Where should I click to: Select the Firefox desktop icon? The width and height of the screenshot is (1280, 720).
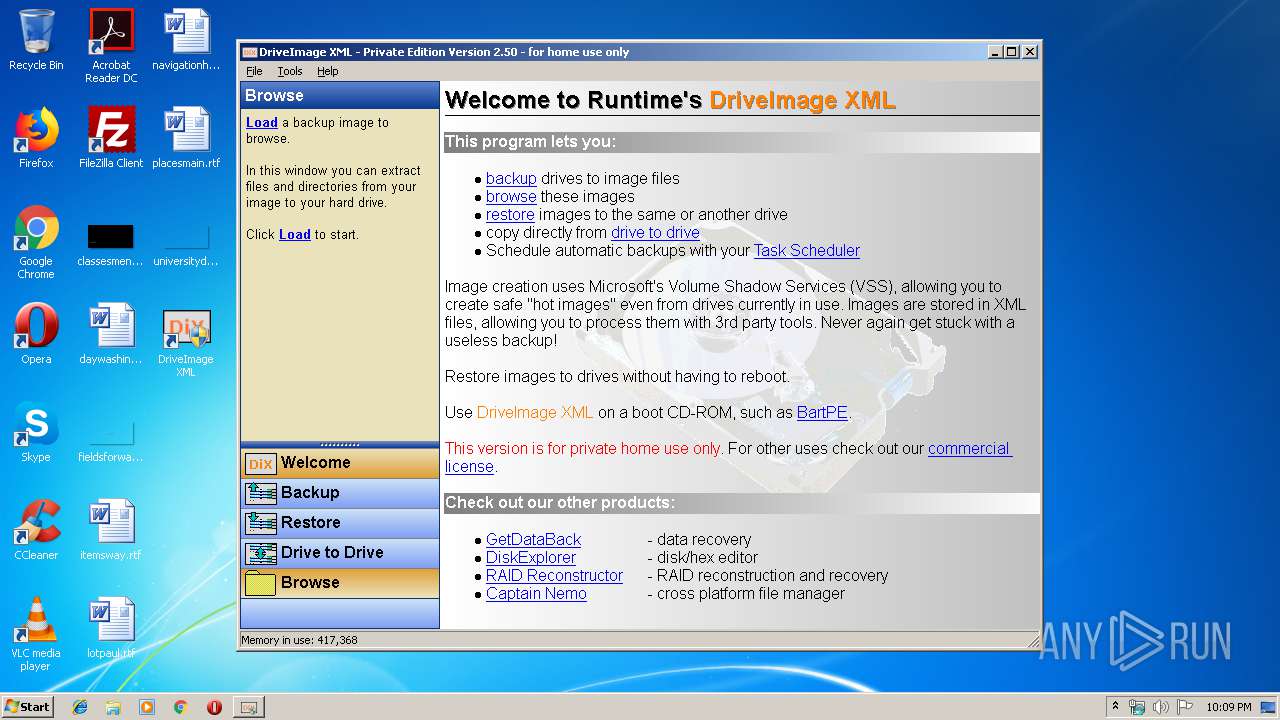pos(36,138)
